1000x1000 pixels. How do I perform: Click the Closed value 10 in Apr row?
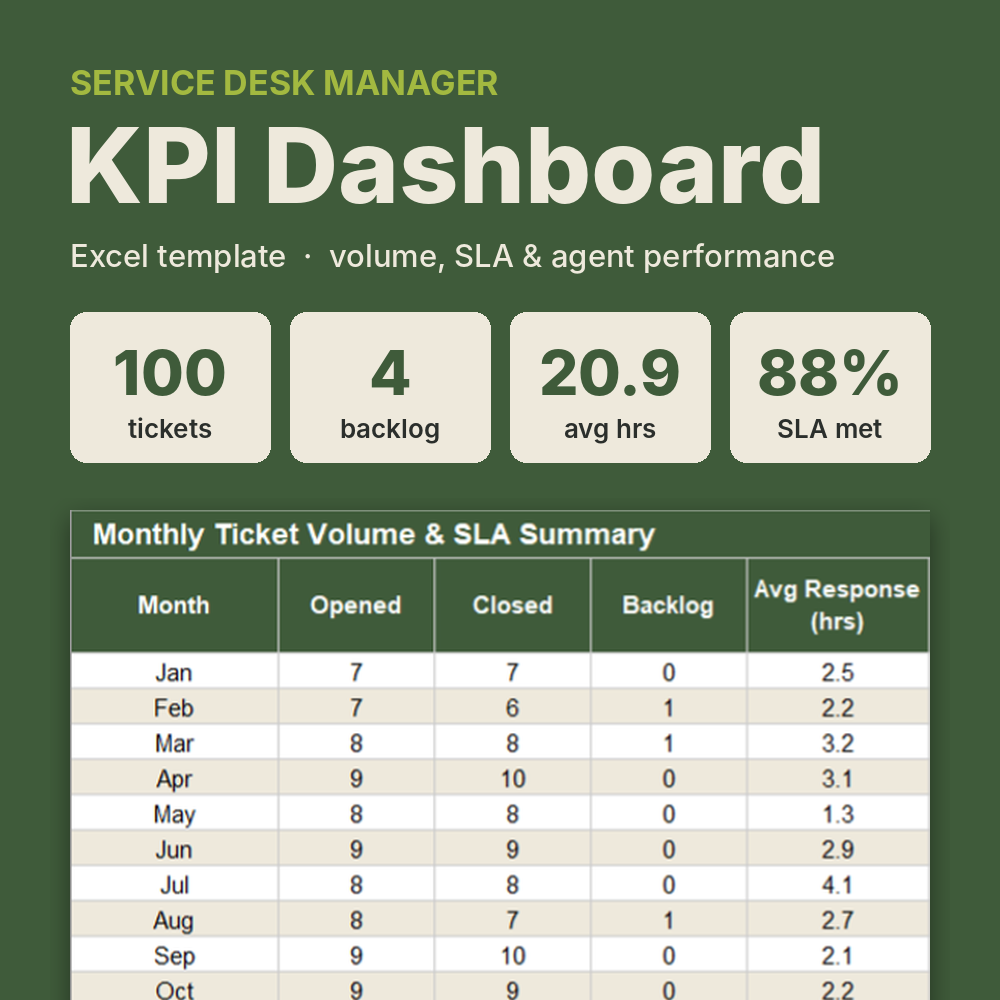click(512, 779)
